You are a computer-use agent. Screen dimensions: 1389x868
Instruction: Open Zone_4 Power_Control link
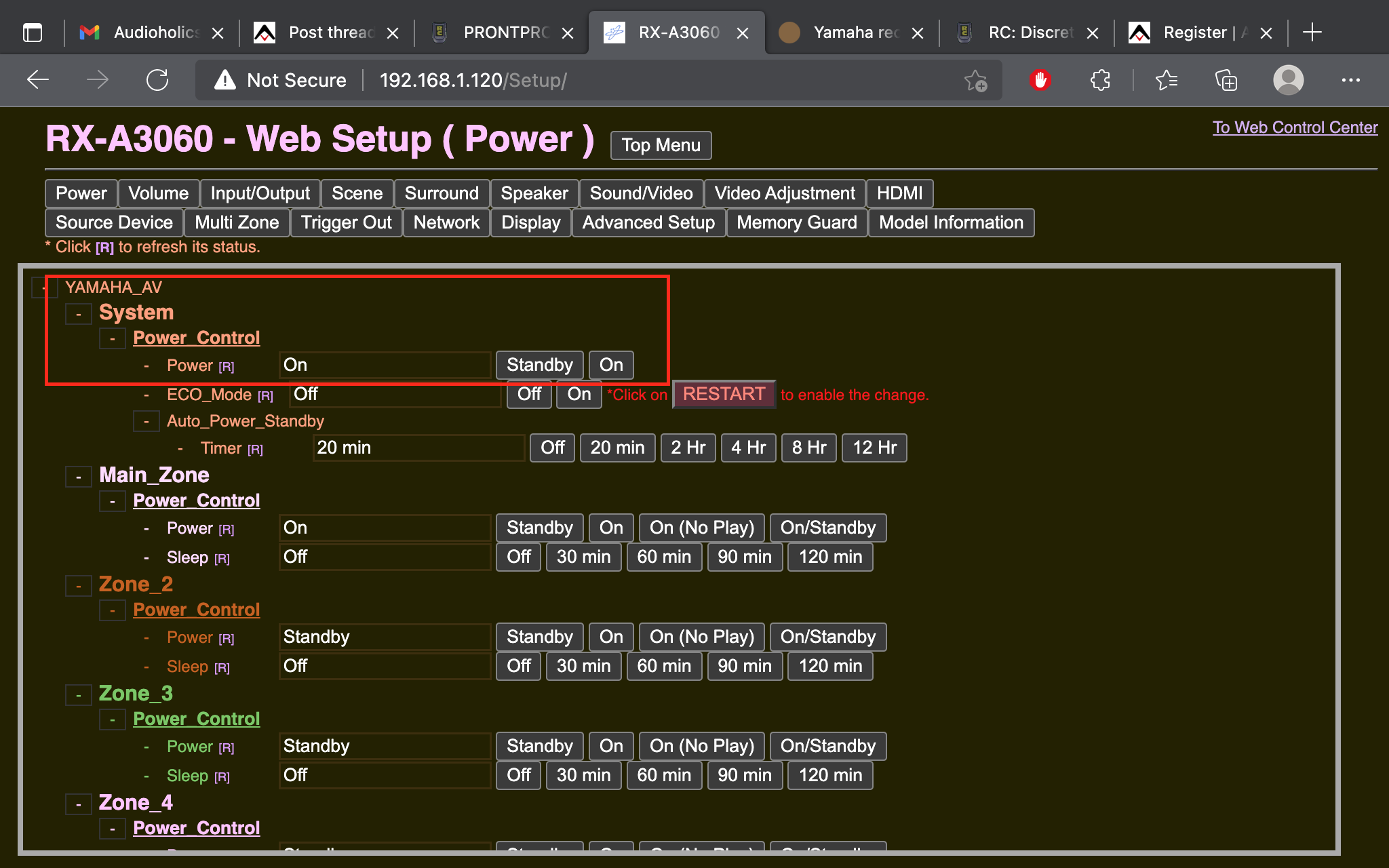tap(197, 828)
